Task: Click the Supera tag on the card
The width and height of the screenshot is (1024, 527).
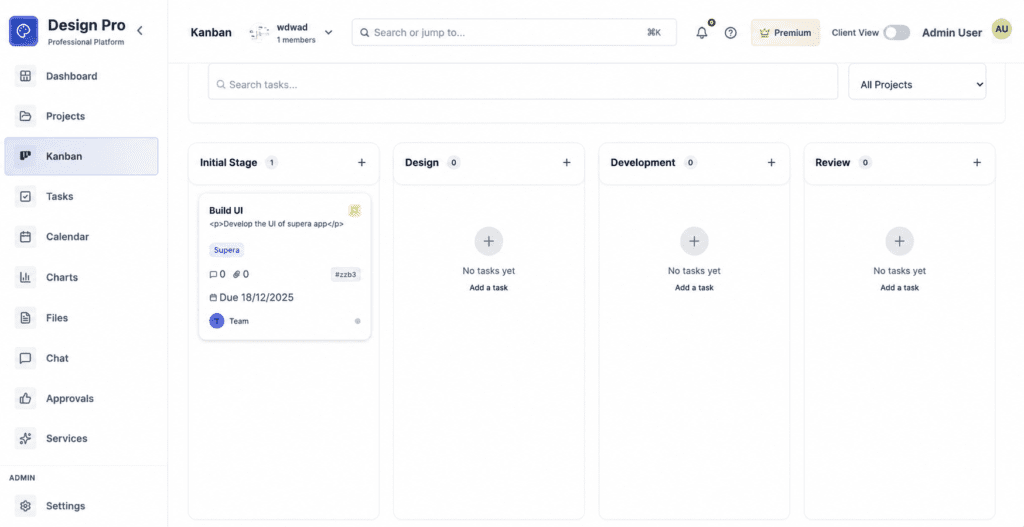Action: point(227,249)
